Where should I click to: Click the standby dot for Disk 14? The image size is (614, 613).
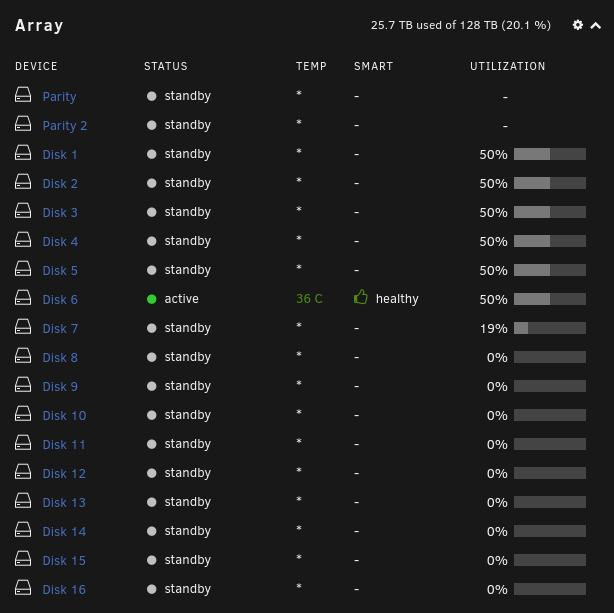point(152,531)
